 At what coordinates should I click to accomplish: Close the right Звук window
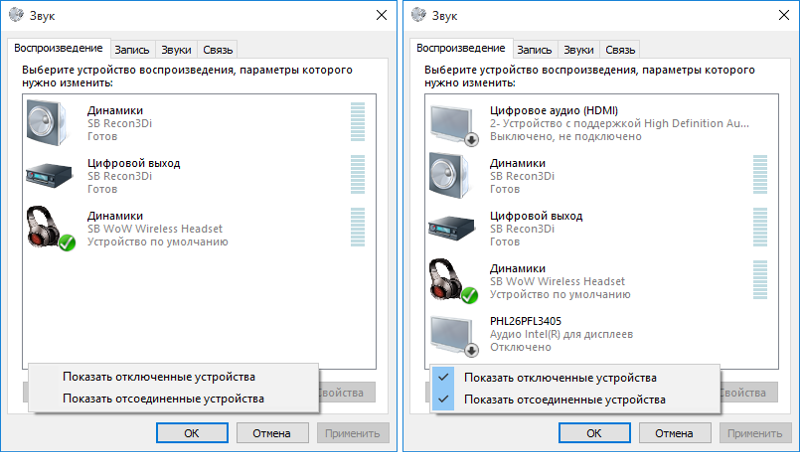[784, 15]
